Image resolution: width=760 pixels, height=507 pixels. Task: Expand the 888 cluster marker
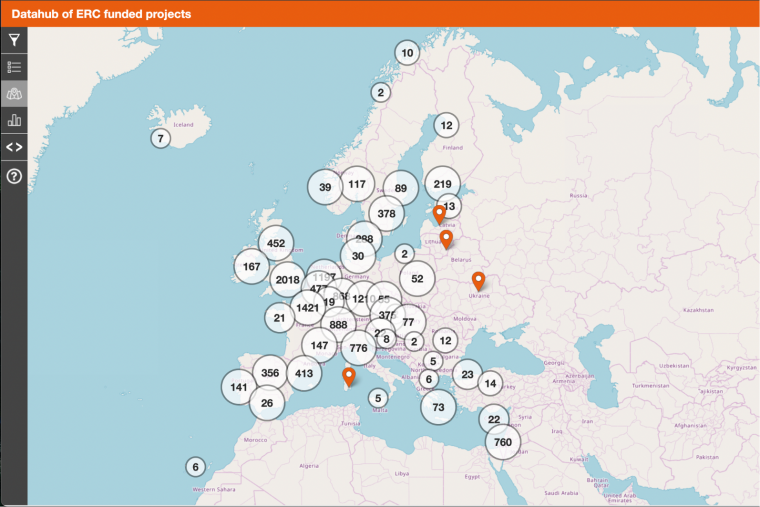338,325
